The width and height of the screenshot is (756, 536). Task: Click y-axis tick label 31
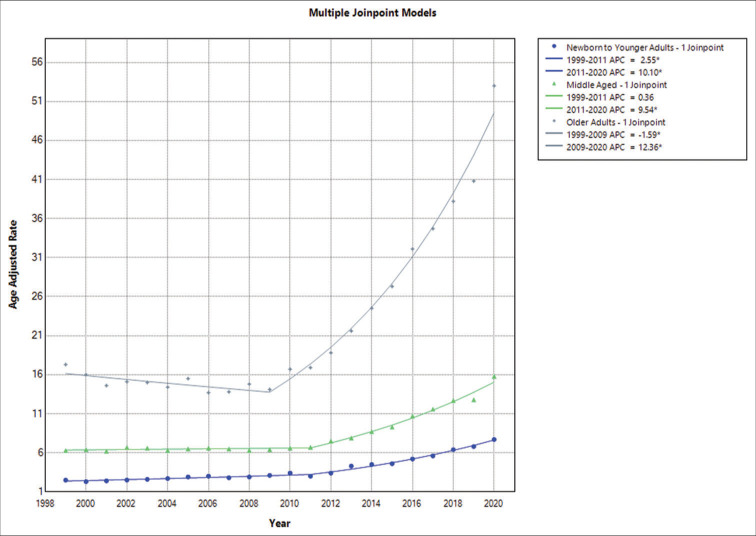coord(38,257)
